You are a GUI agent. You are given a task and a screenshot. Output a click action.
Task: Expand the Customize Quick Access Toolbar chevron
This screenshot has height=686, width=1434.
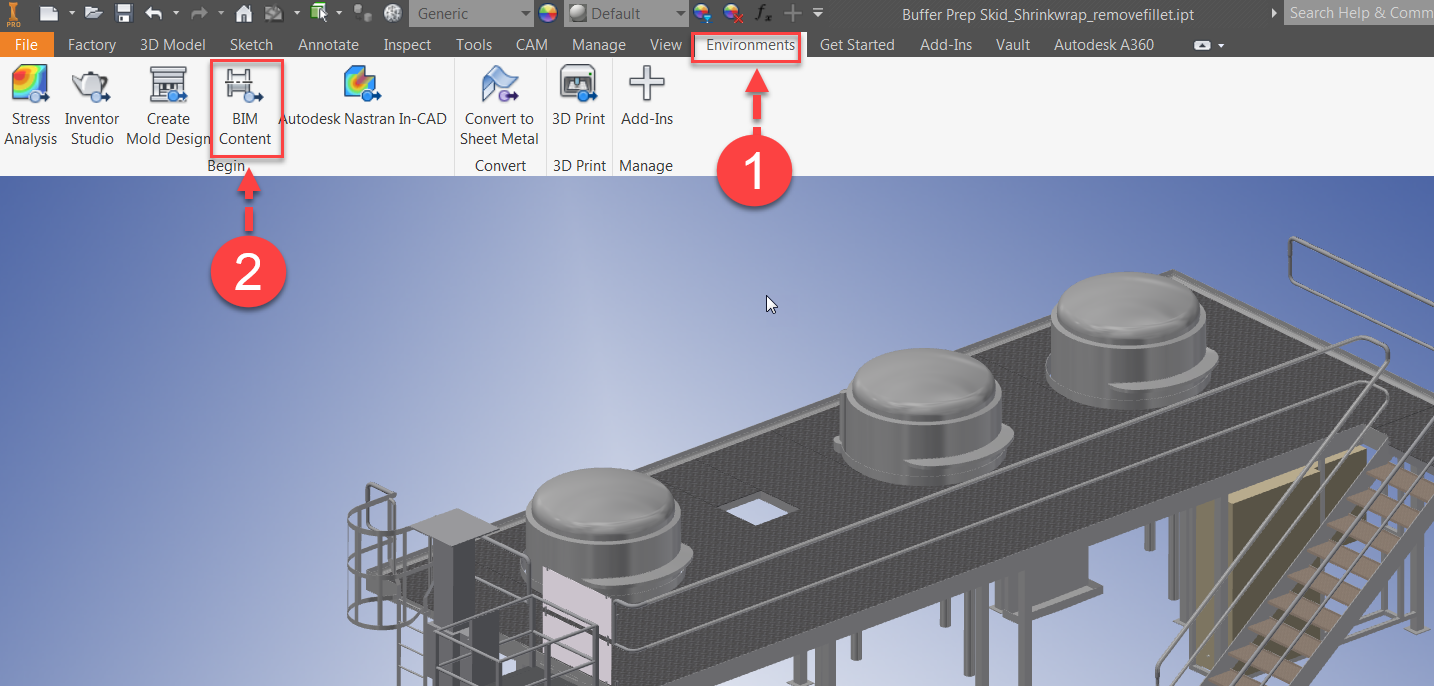(818, 13)
